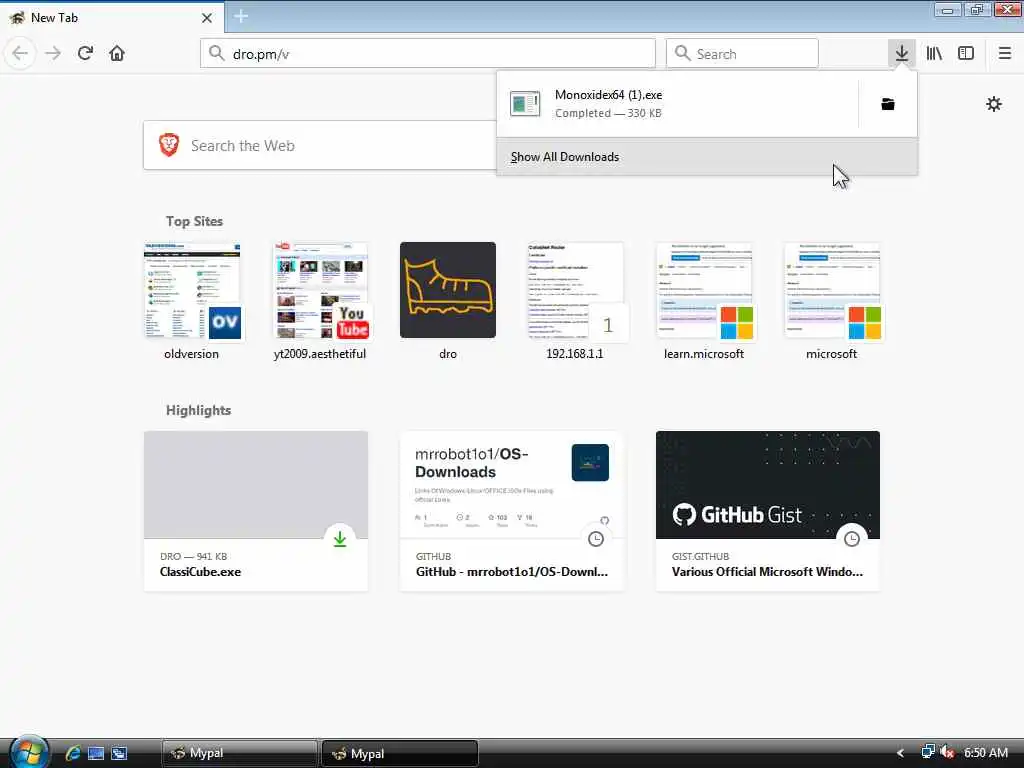Open the yt2009.aesthetiful top site
The height and width of the screenshot is (768, 1024).
(x=320, y=302)
